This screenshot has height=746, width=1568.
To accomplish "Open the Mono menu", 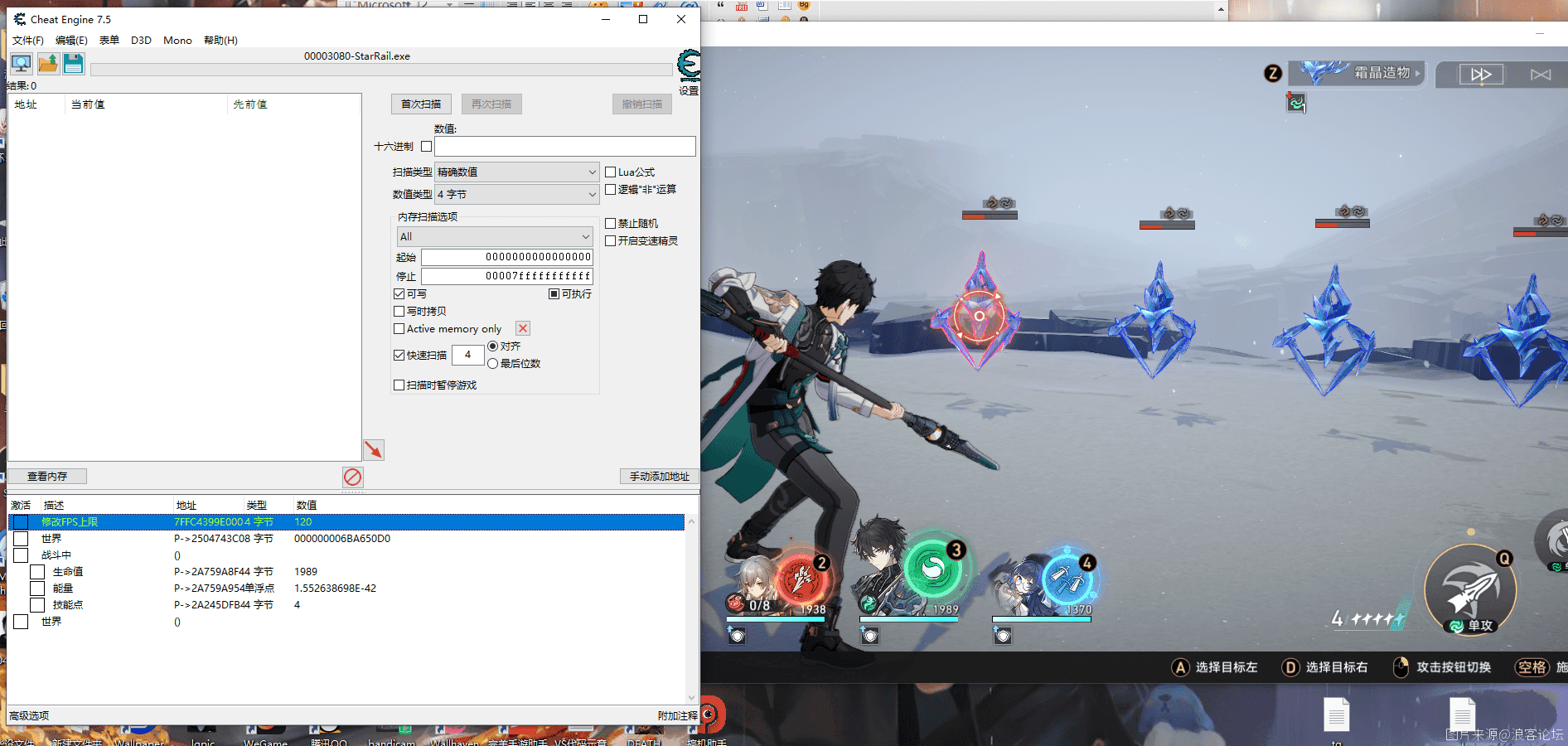I will [177, 41].
